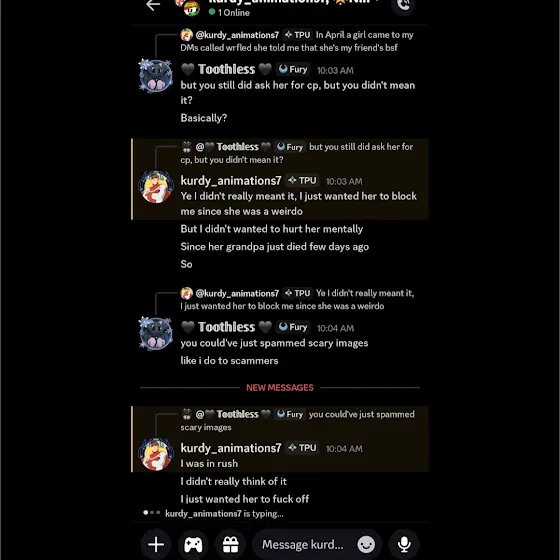Click the Fury tag beside Toothless at 10:04 AM
560x560 pixels.
[293, 327]
